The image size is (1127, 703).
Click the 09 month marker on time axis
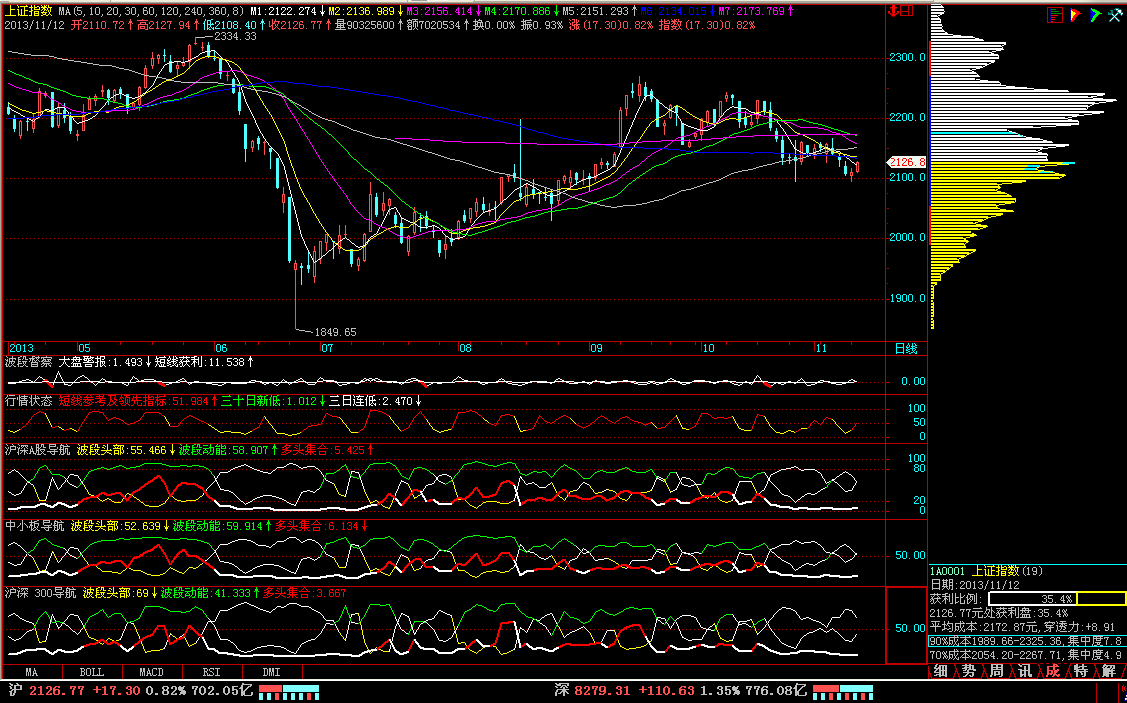point(597,349)
